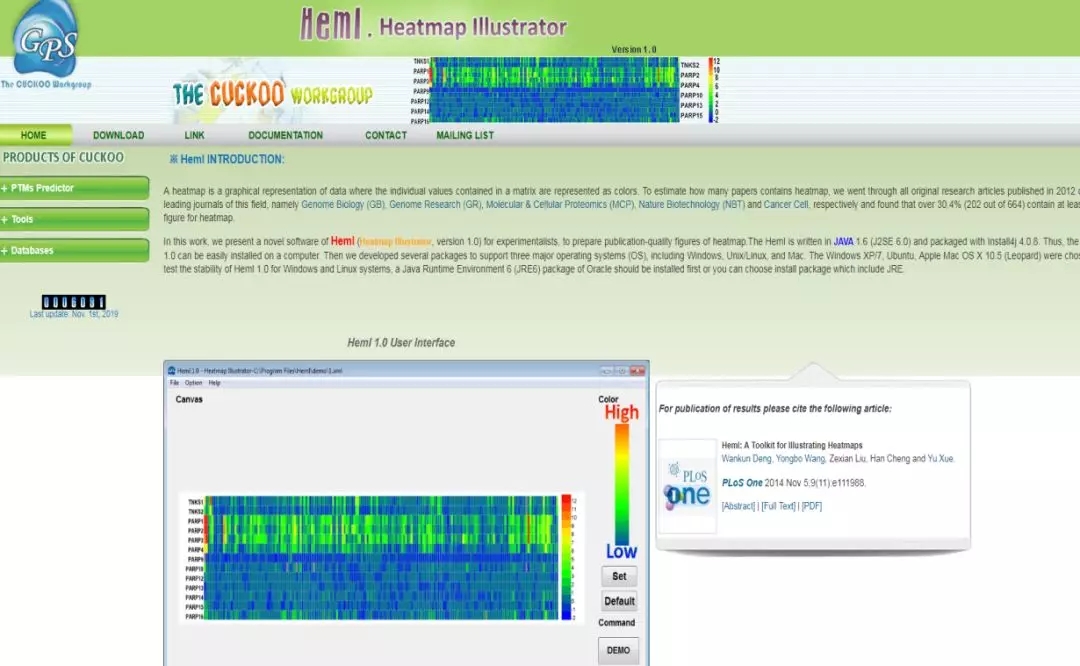Click the red HemI name in the text

click(x=342, y=241)
